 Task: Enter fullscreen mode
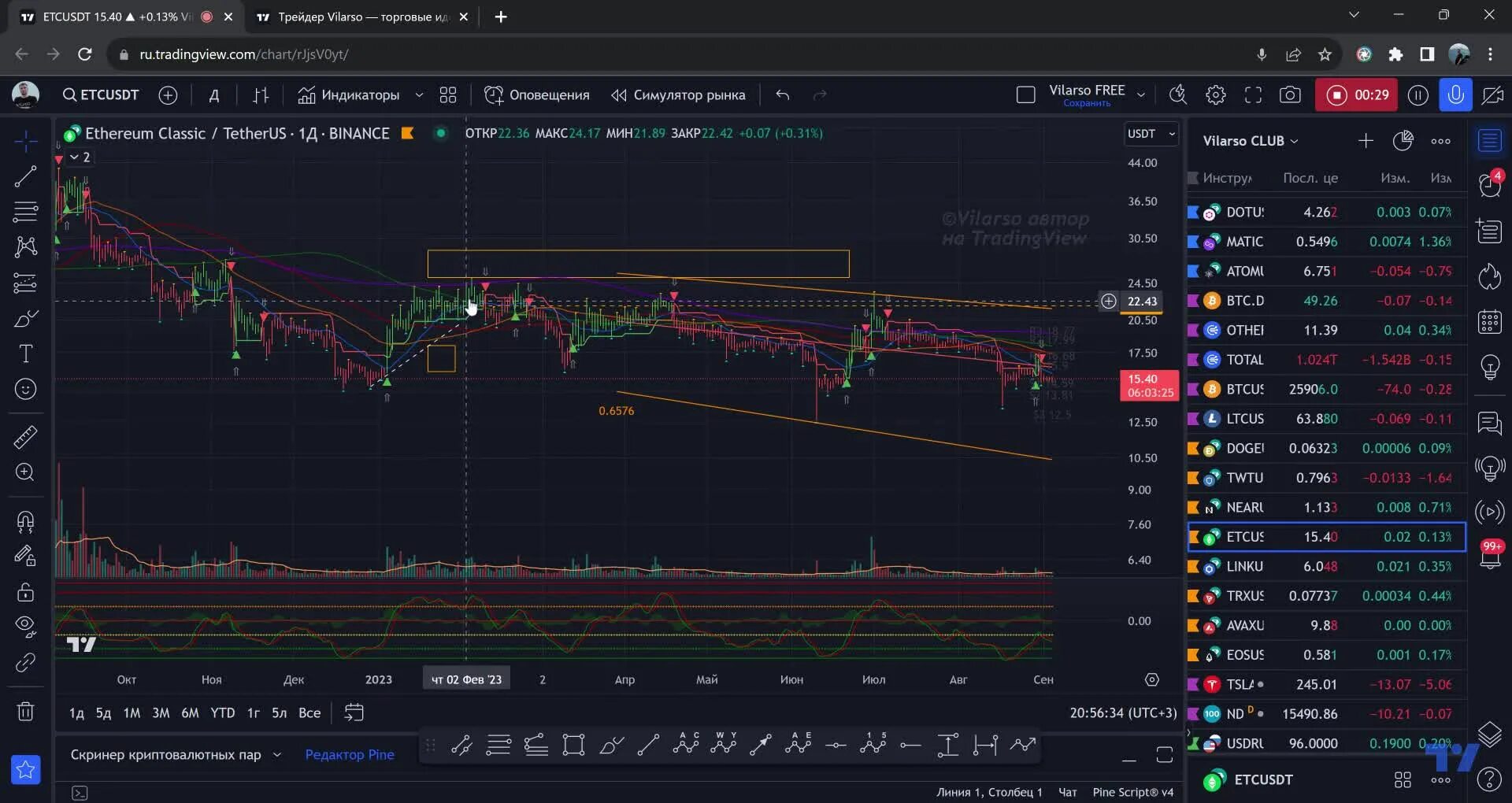point(1253,95)
